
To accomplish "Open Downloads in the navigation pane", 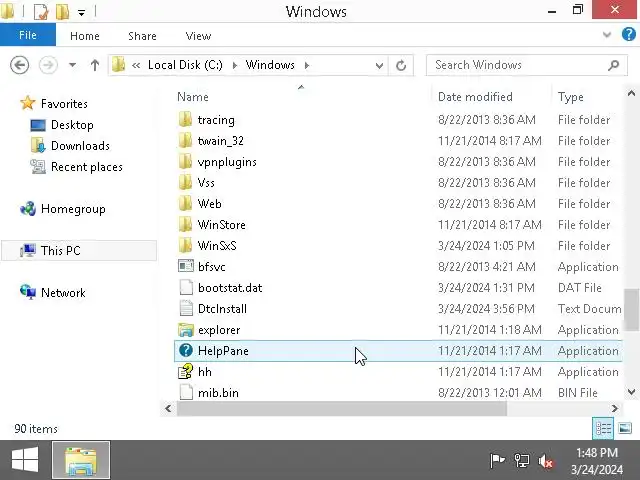I will click(x=80, y=146).
